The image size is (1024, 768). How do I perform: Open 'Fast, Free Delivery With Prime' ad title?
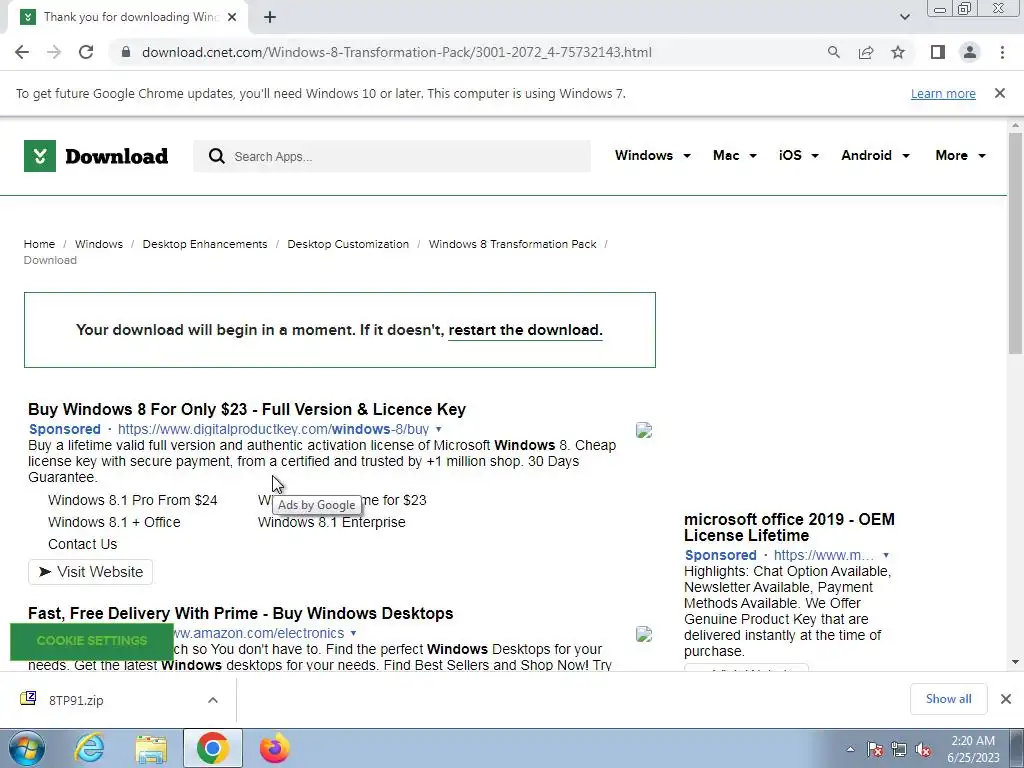240,613
